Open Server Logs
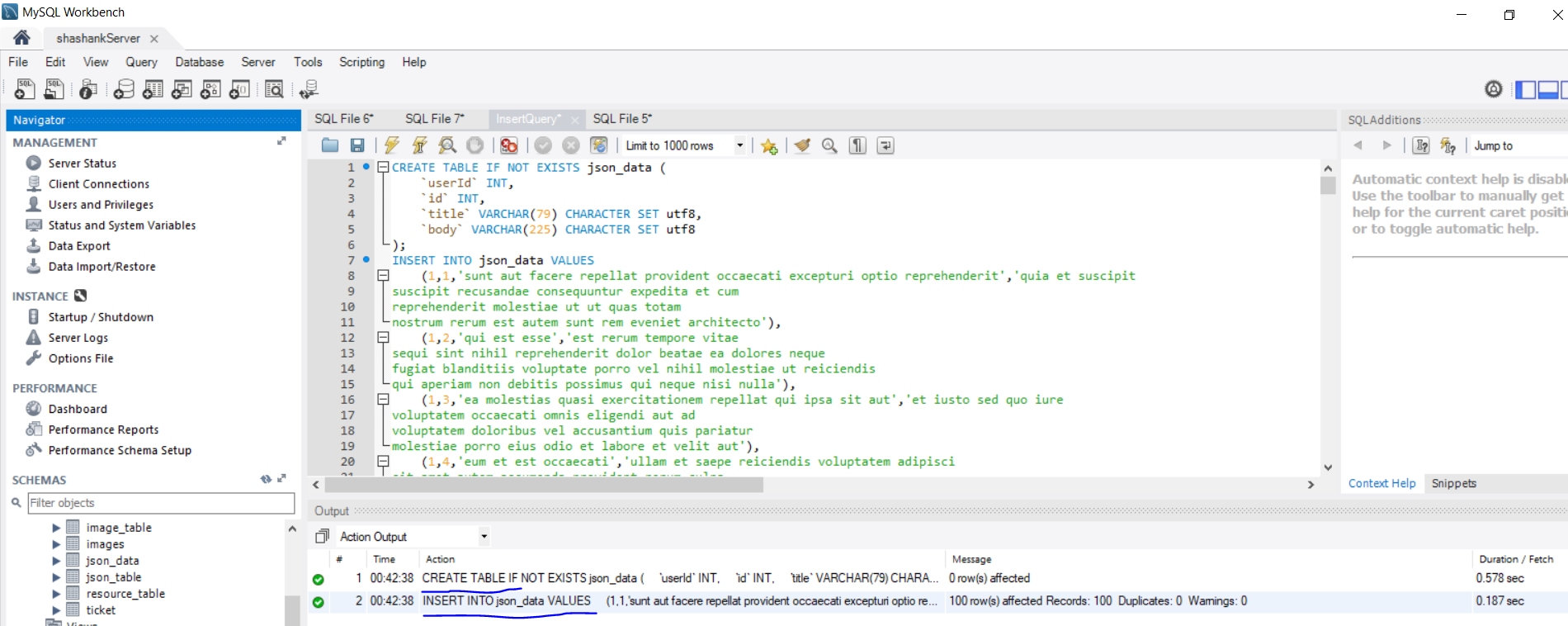Screen dimensions: 1568x626 78,338
